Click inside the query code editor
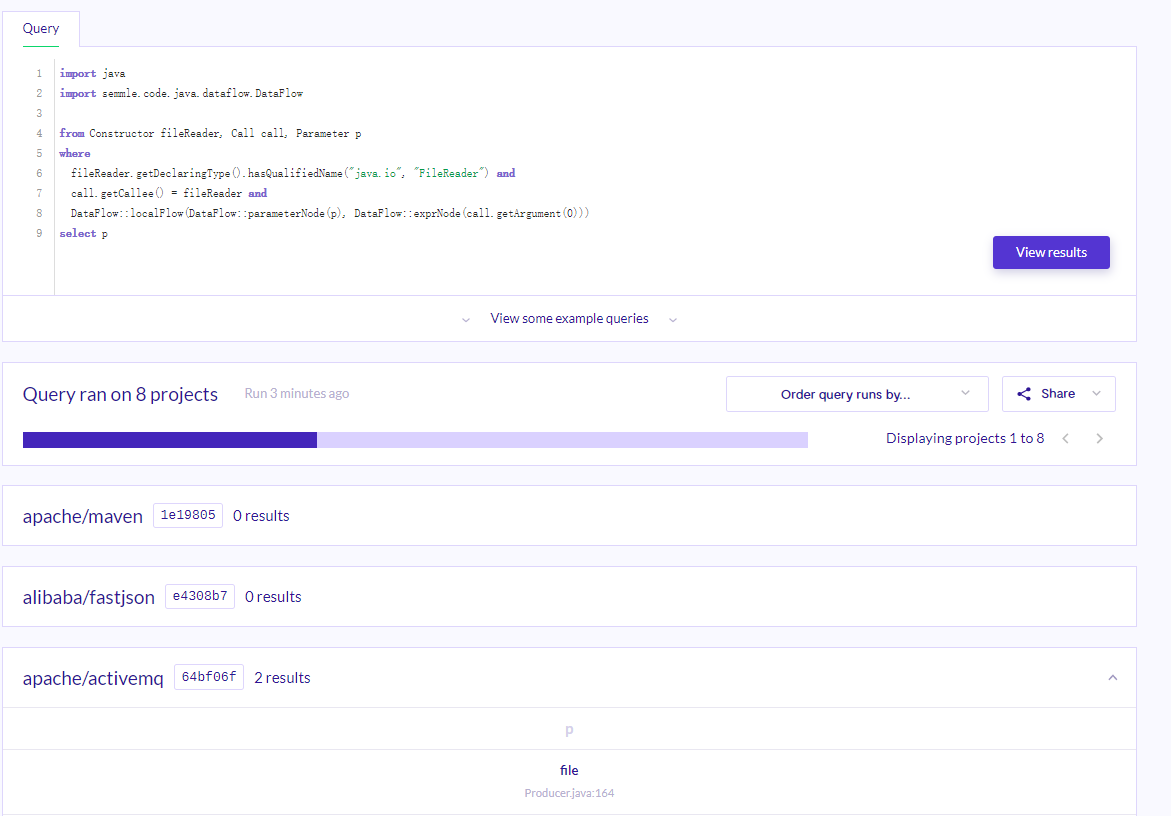The image size is (1171, 816). (523, 172)
